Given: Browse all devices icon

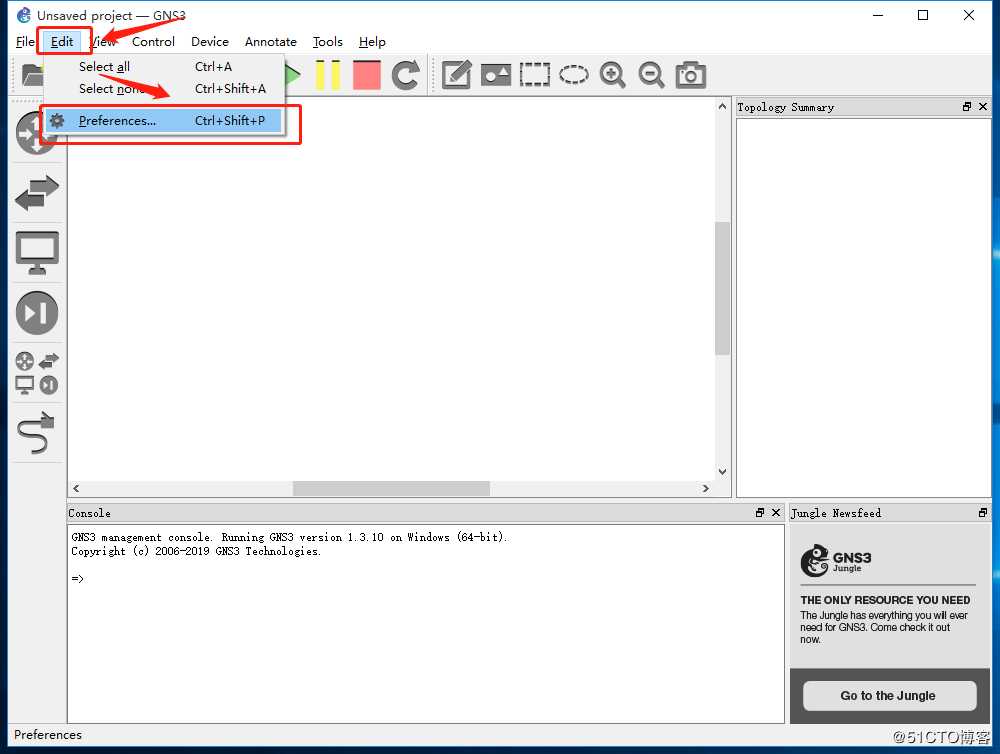Looking at the screenshot, I should tap(37, 373).
